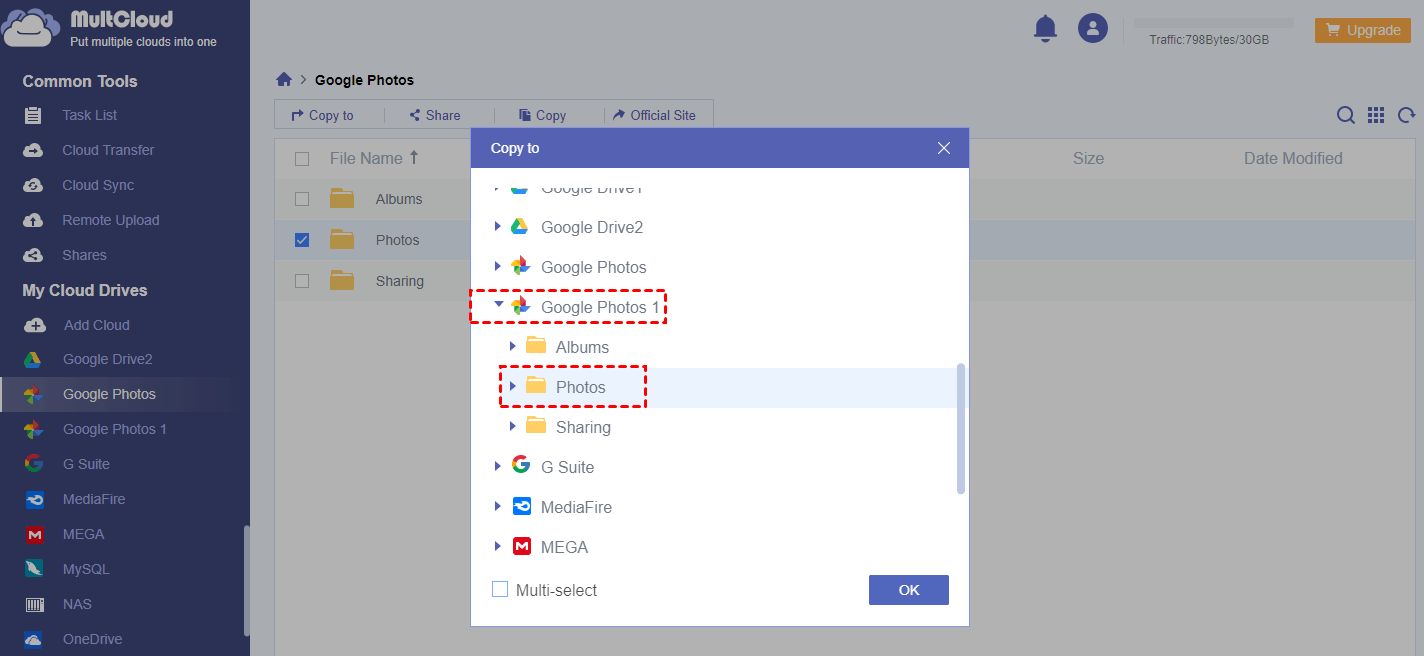
Task: Click the search magnifier icon
Action: coord(1346,116)
